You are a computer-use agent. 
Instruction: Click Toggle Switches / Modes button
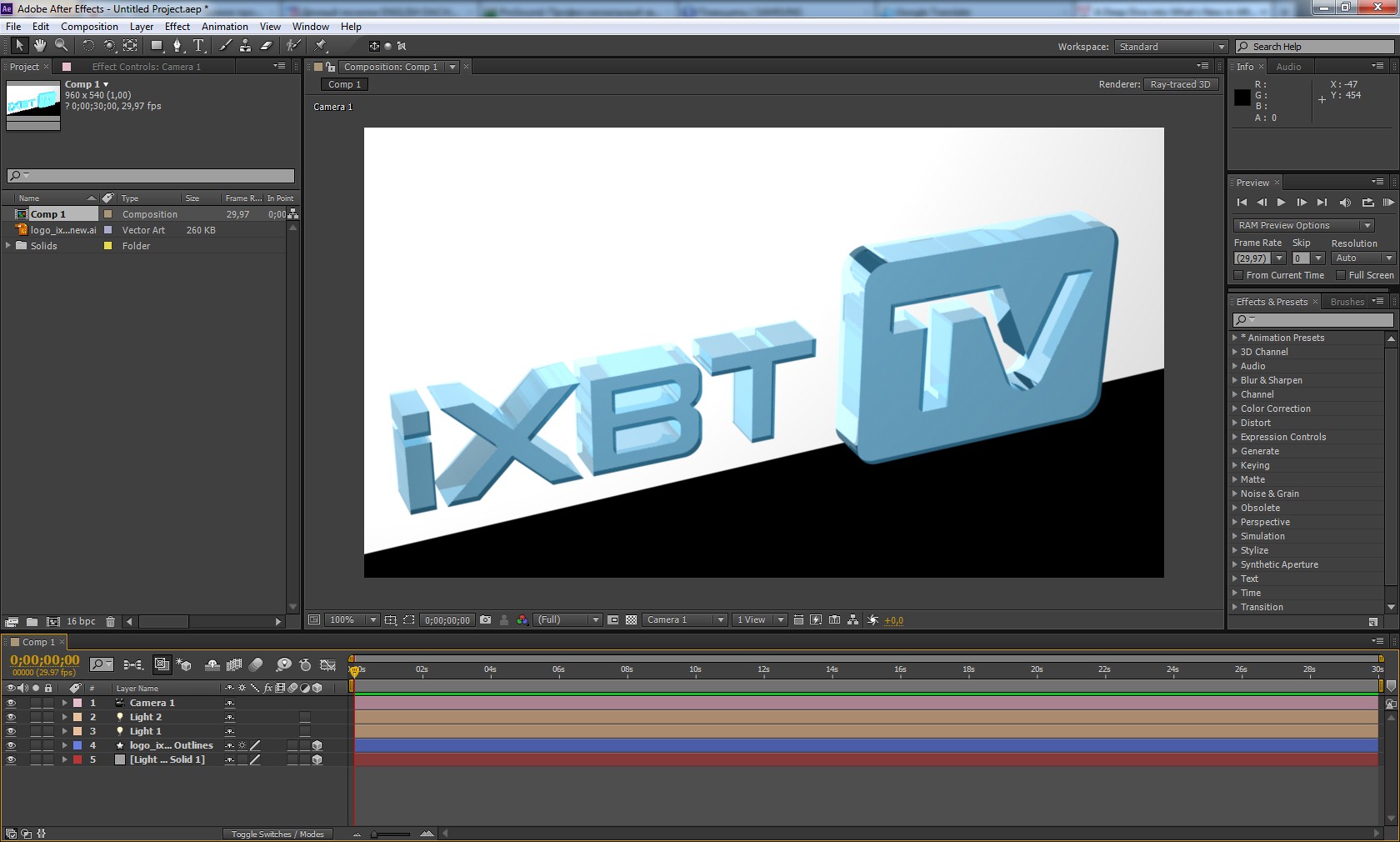(277, 834)
